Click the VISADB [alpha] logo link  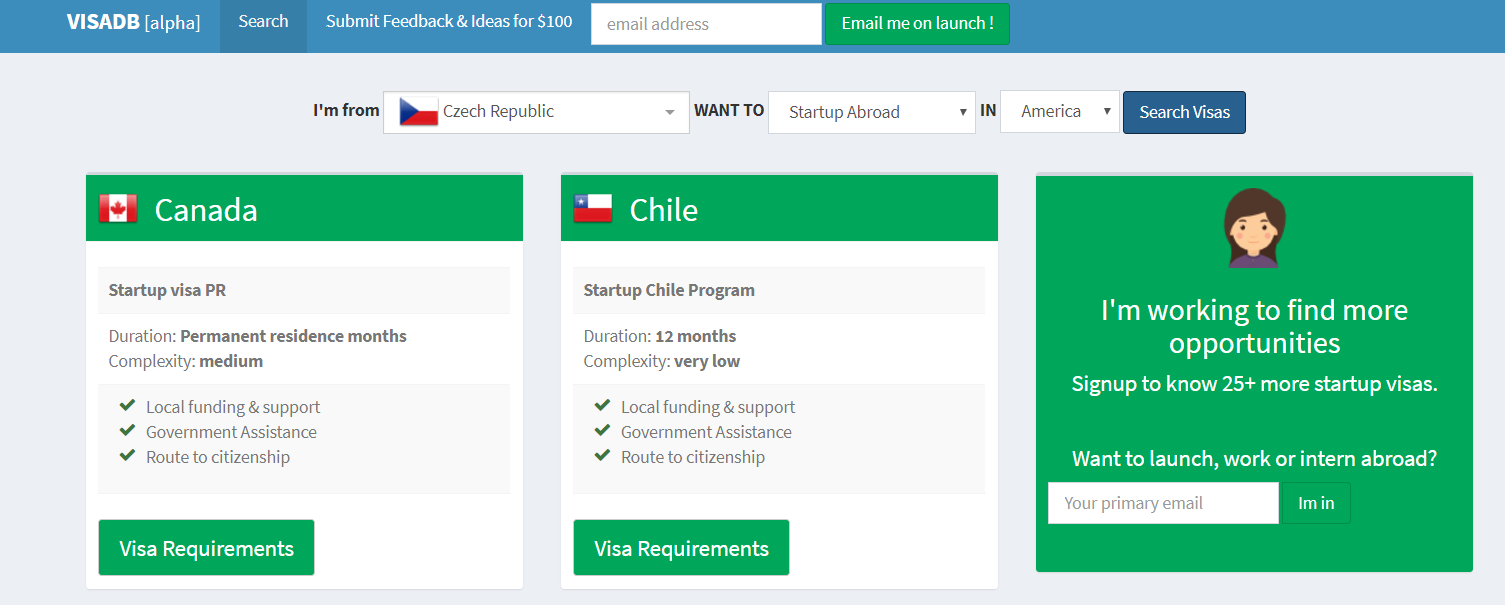(x=133, y=22)
